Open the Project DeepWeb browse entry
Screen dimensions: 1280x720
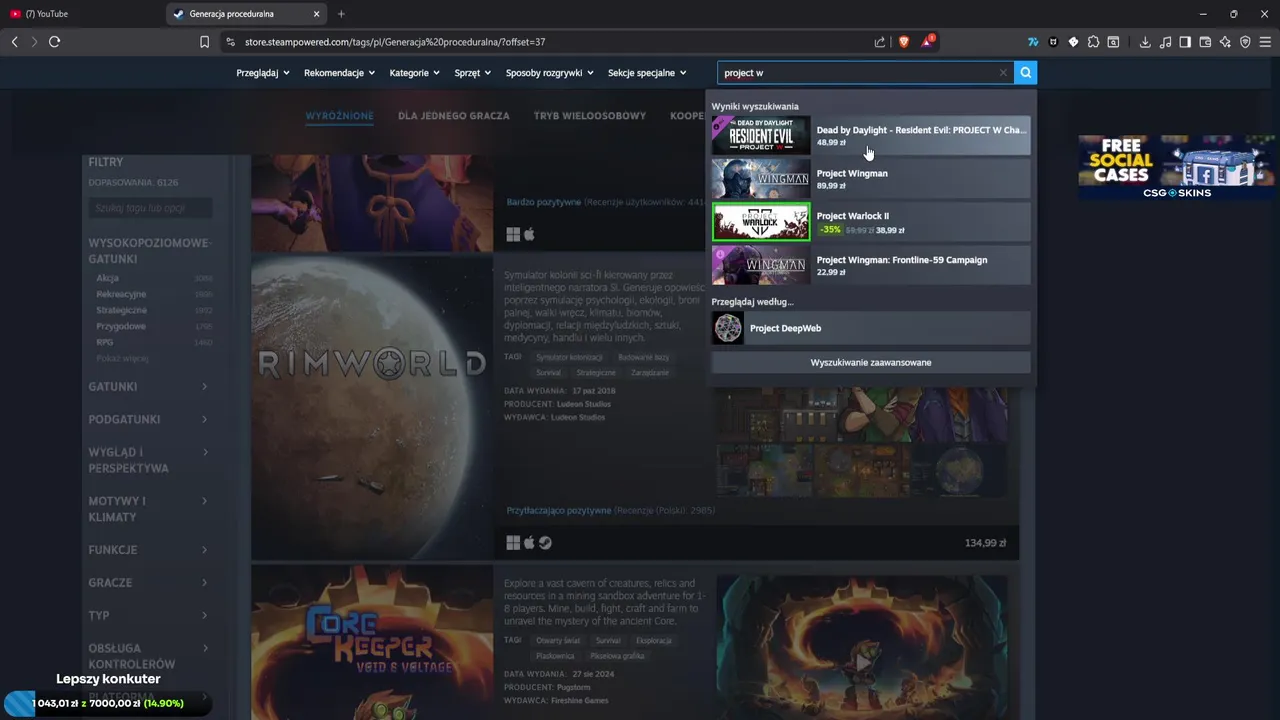tap(871, 328)
